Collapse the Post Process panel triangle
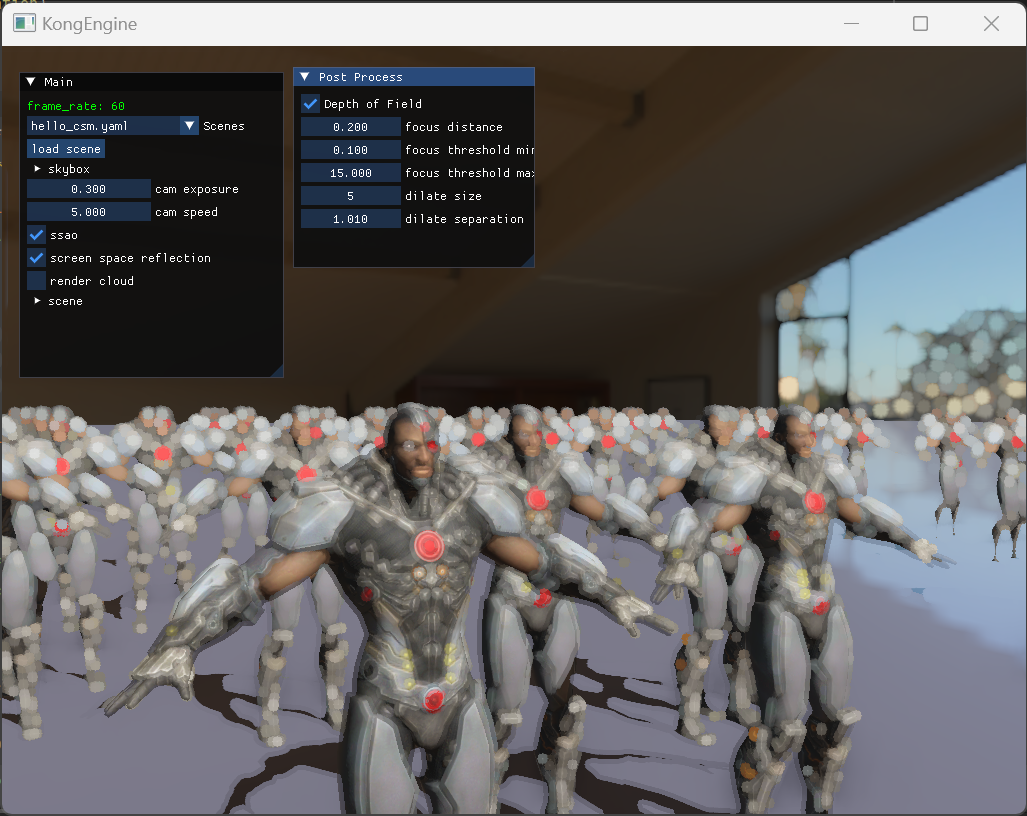The height and width of the screenshot is (816, 1027). pos(305,77)
